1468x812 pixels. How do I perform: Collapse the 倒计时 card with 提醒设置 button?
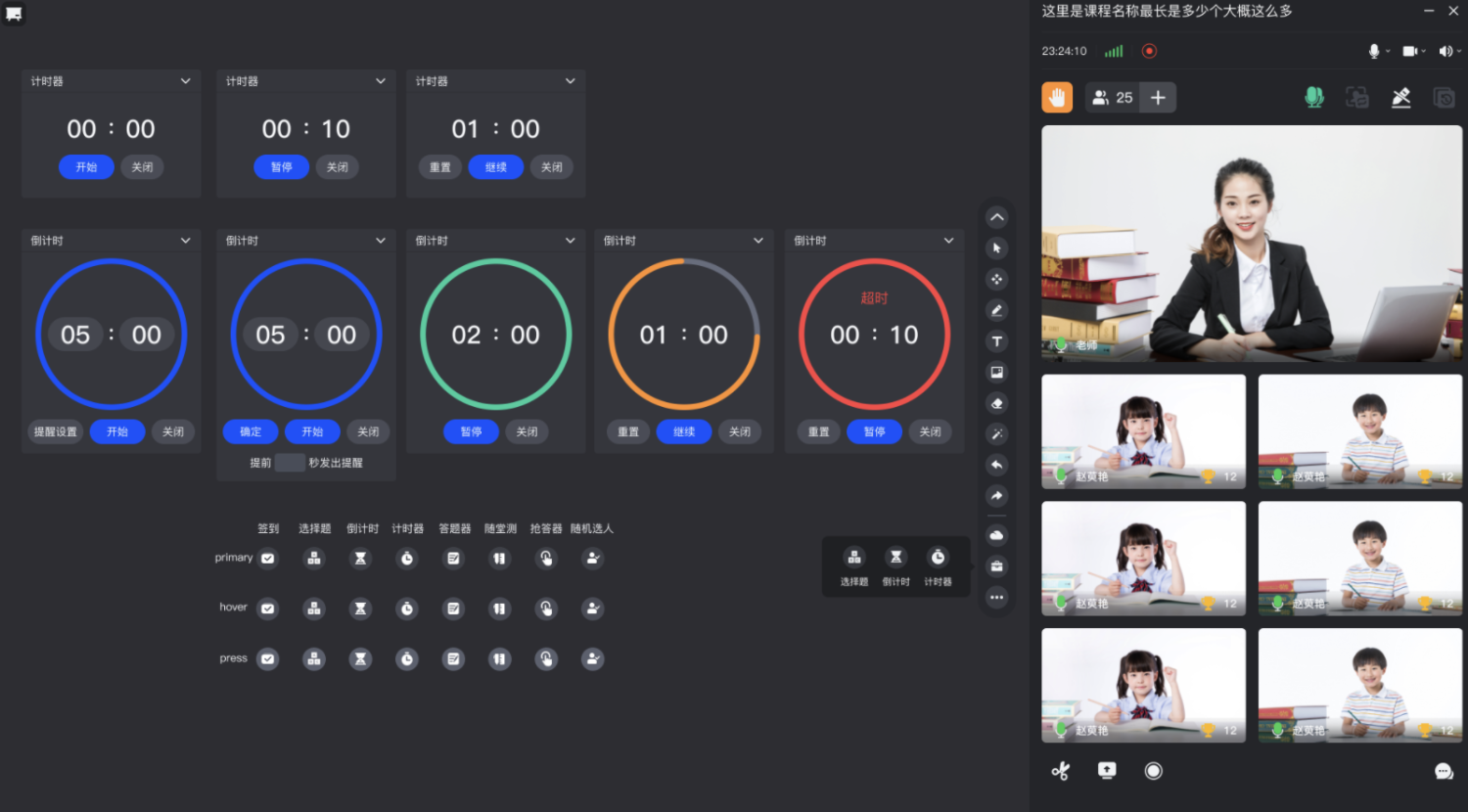coord(185,241)
